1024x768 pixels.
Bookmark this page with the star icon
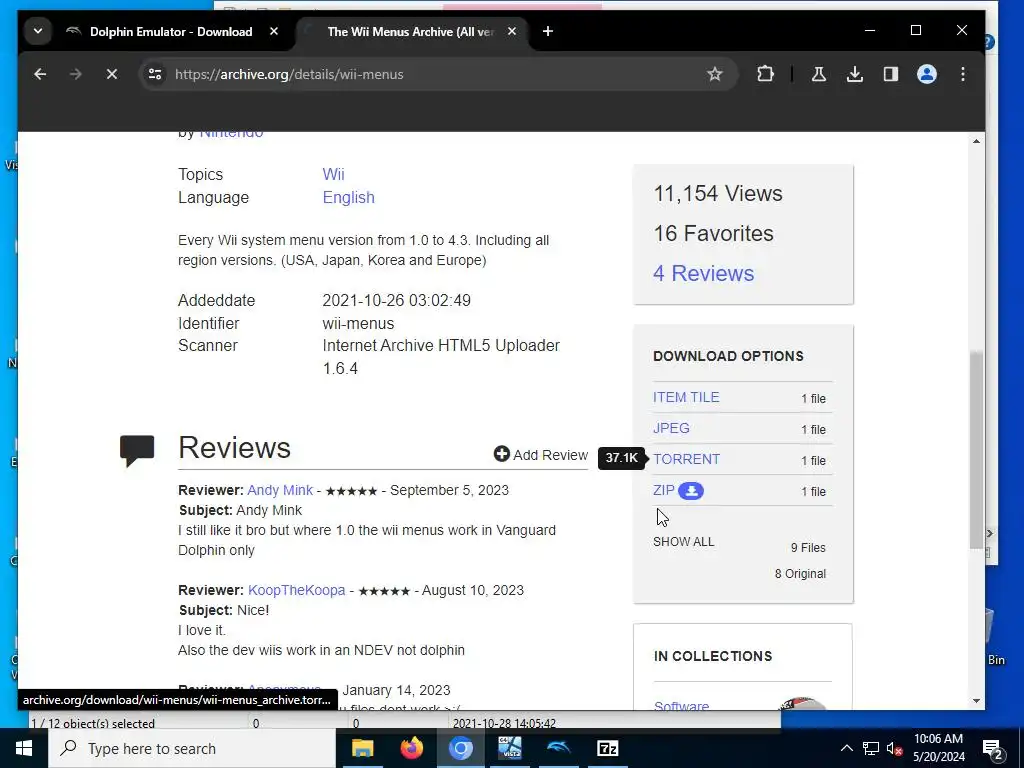714,74
